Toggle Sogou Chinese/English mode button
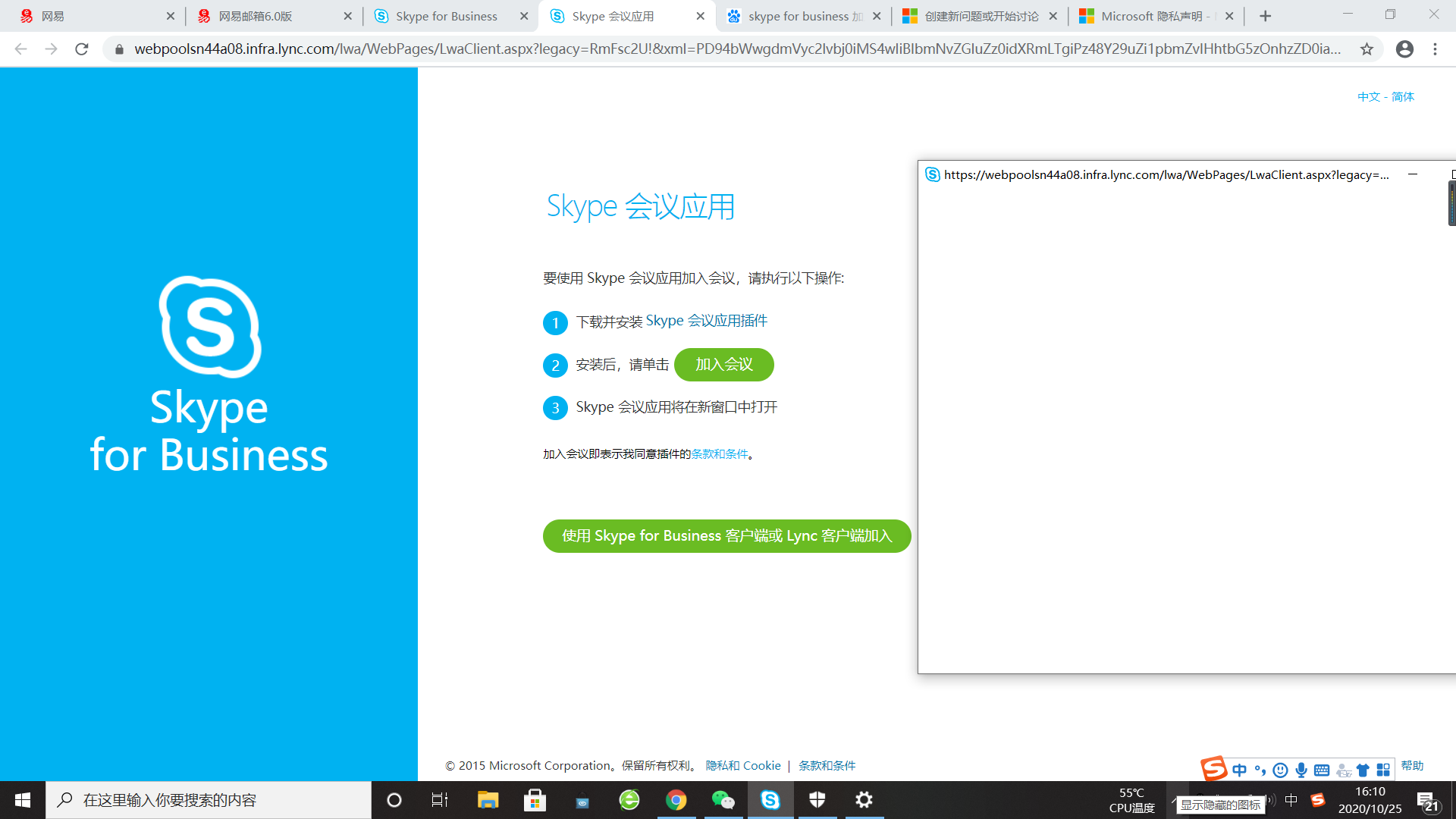Image resolution: width=1456 pixels, height=819 pixels. [1240, 770]
